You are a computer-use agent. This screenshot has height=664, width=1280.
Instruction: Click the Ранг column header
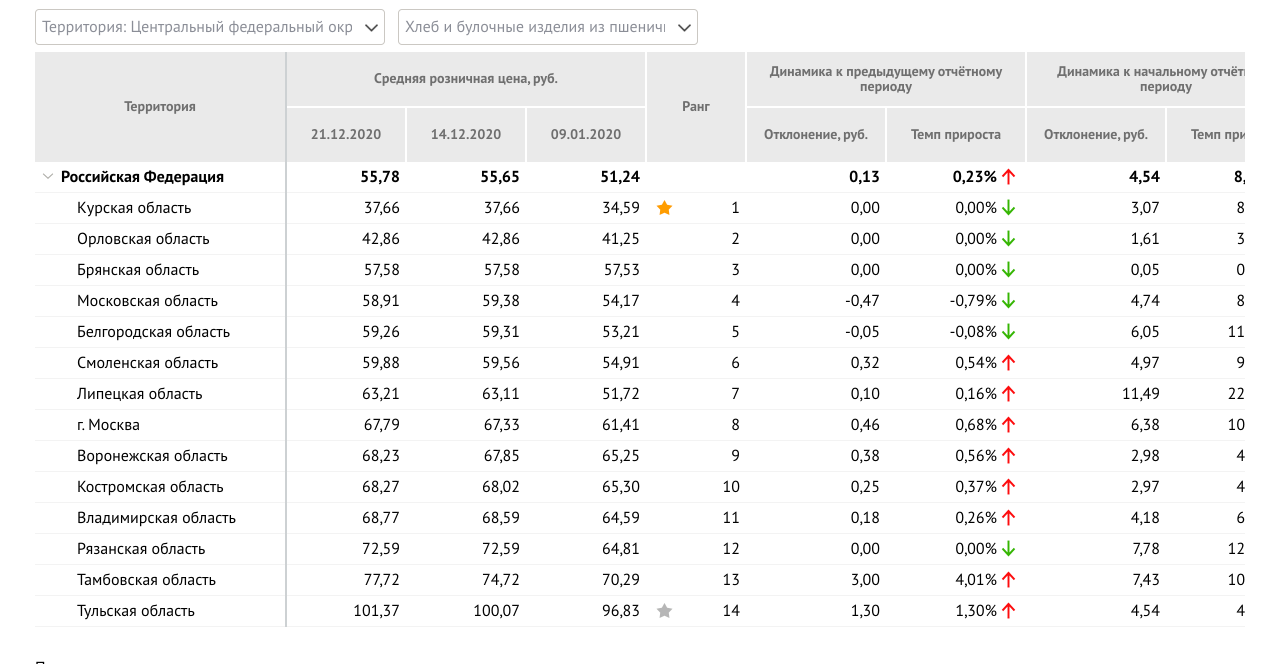(x=696, y=107)
